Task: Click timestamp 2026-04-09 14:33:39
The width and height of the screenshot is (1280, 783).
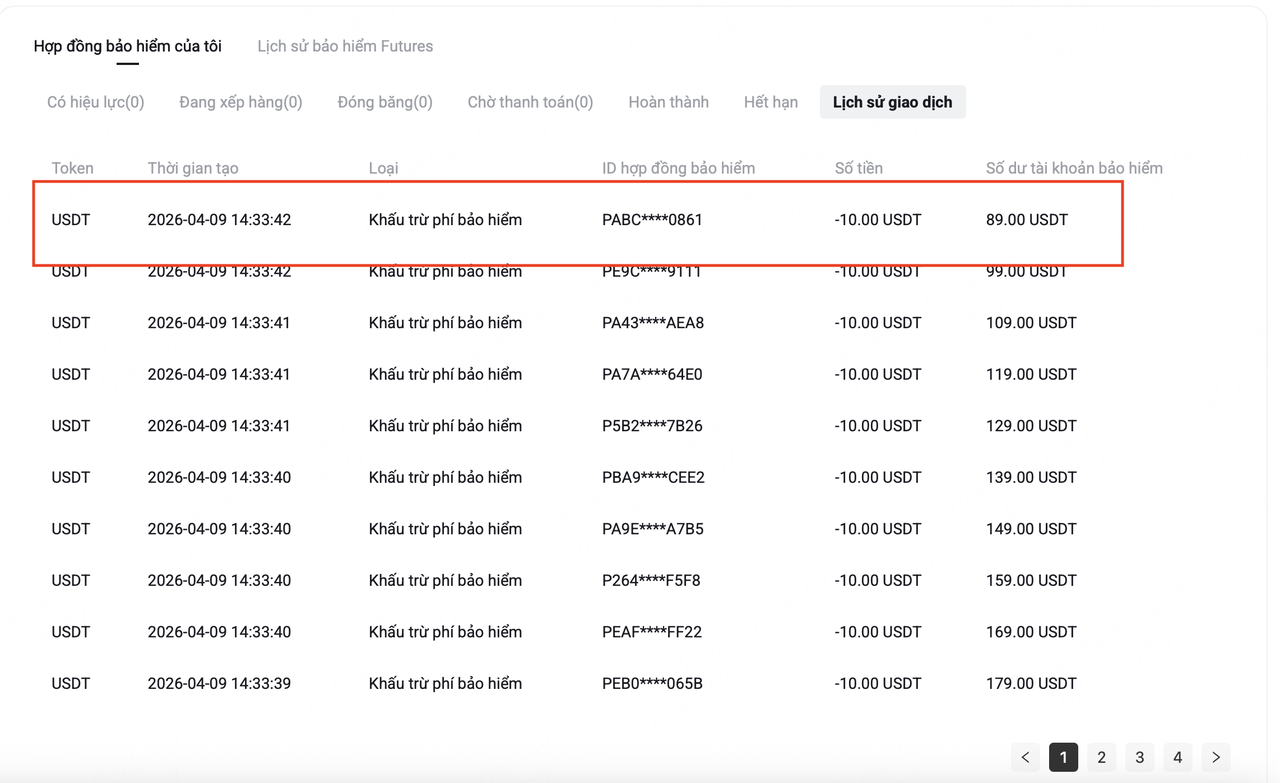Action: tap(219, 683)
